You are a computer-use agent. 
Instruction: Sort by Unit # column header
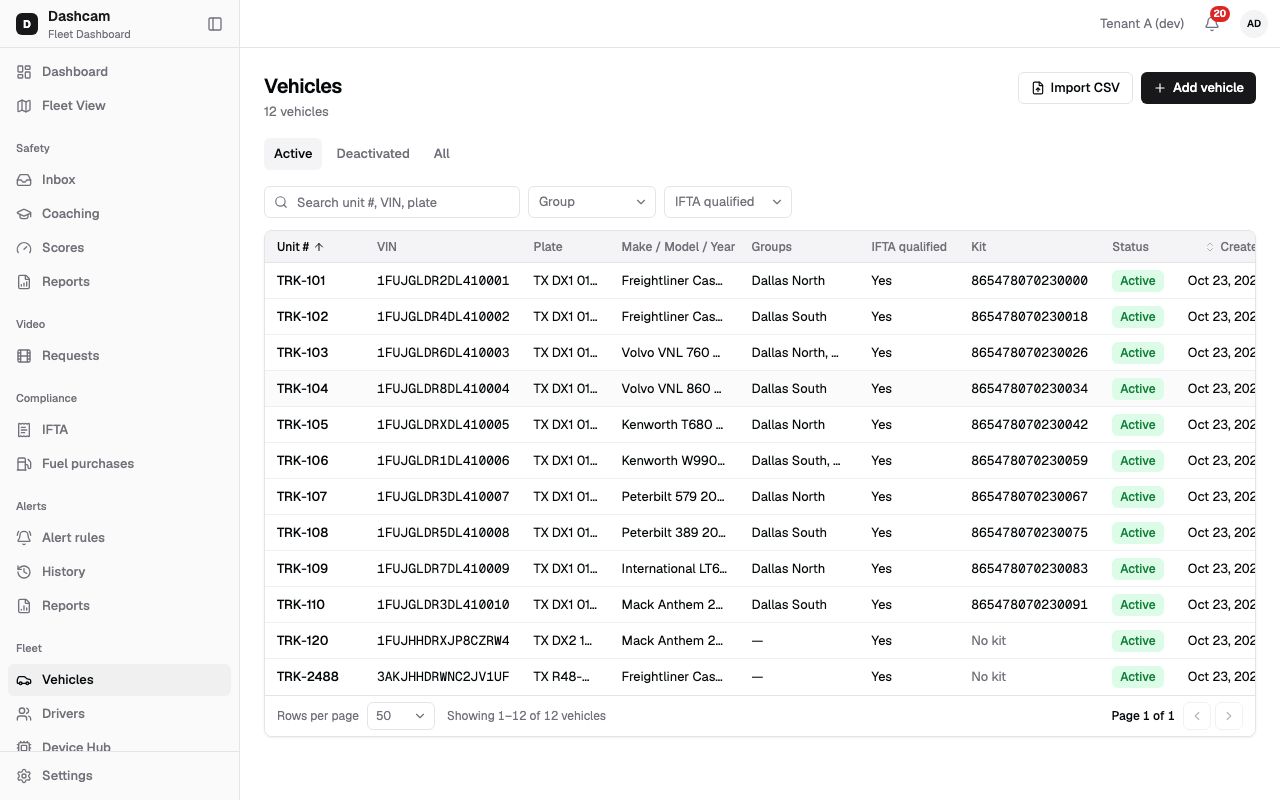click(x=300, y=247)
